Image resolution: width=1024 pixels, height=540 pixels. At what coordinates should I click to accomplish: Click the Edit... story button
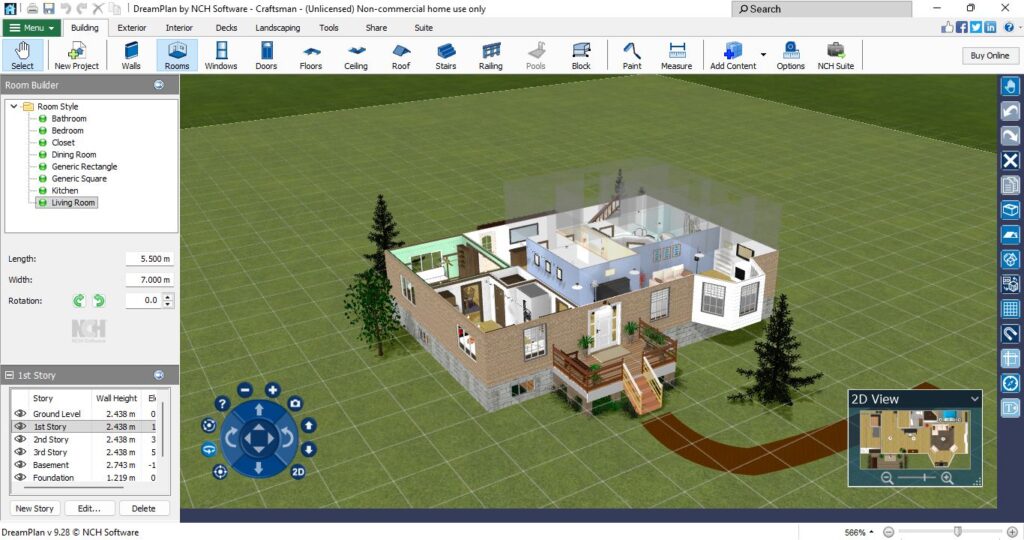(x=89, y=508)
